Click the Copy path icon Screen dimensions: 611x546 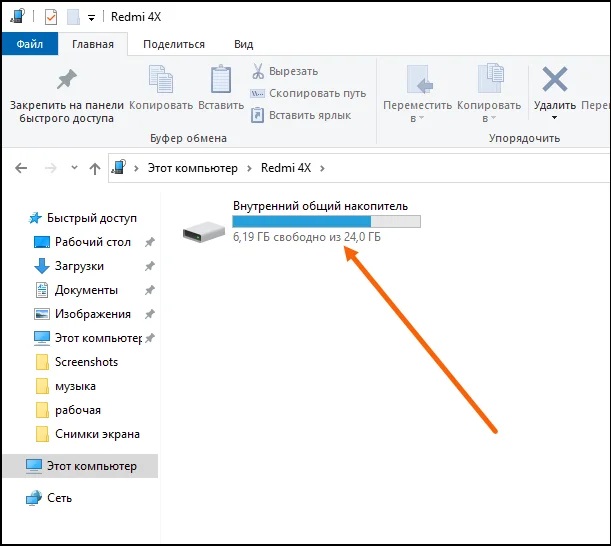click(258, 94)
